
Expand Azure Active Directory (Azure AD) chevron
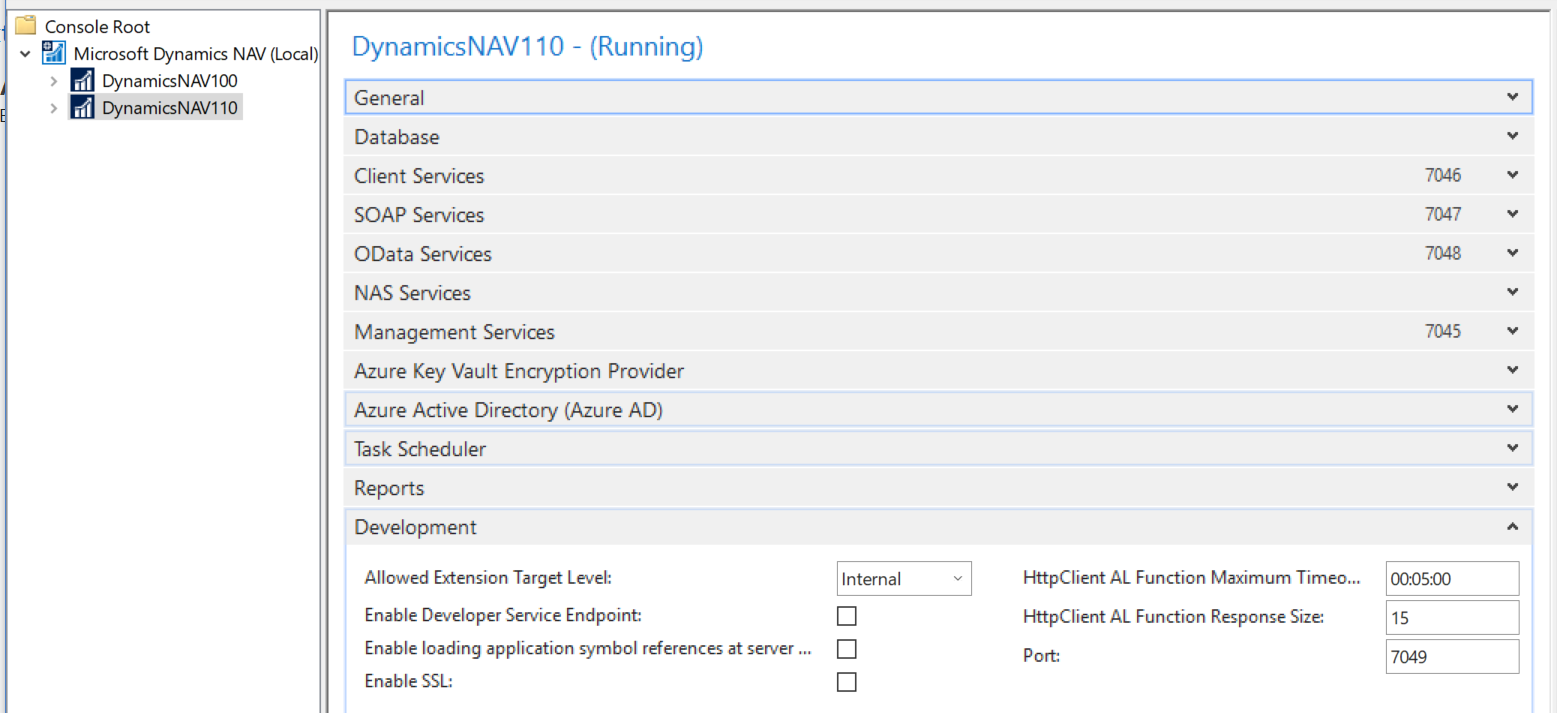(1512, 409)
